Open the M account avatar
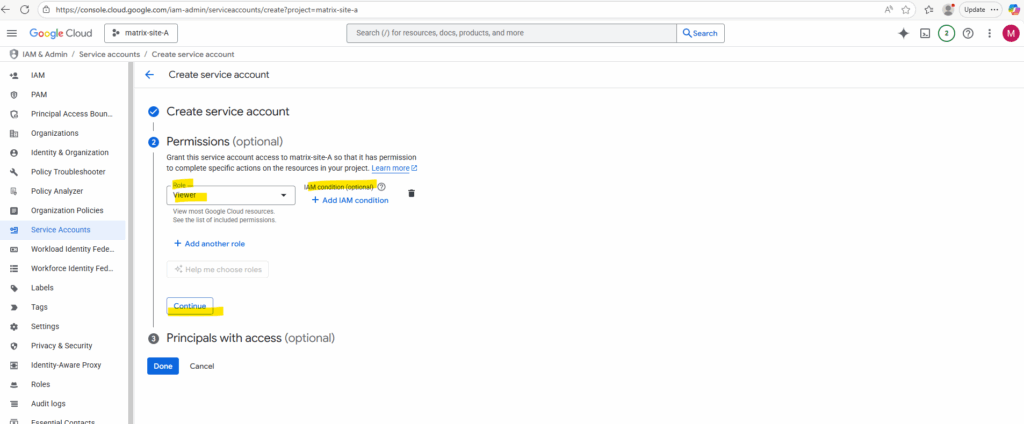 click(x=1010, y=33)
